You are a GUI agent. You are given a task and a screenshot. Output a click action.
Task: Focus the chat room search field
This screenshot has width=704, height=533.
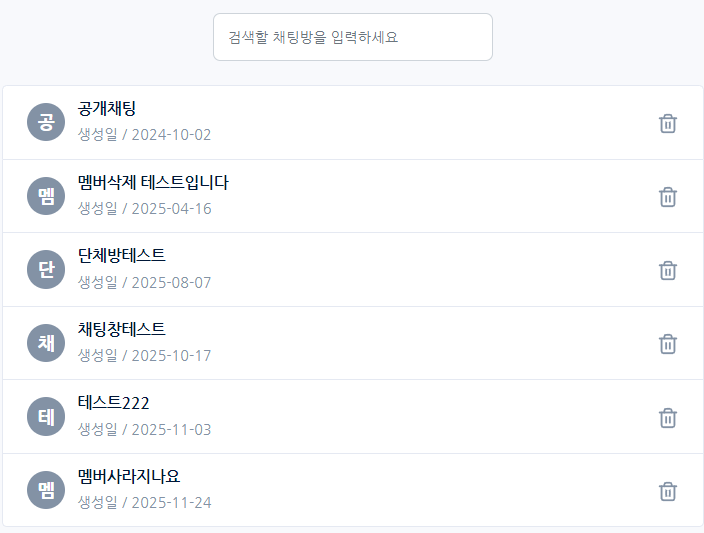pos(352,37)
